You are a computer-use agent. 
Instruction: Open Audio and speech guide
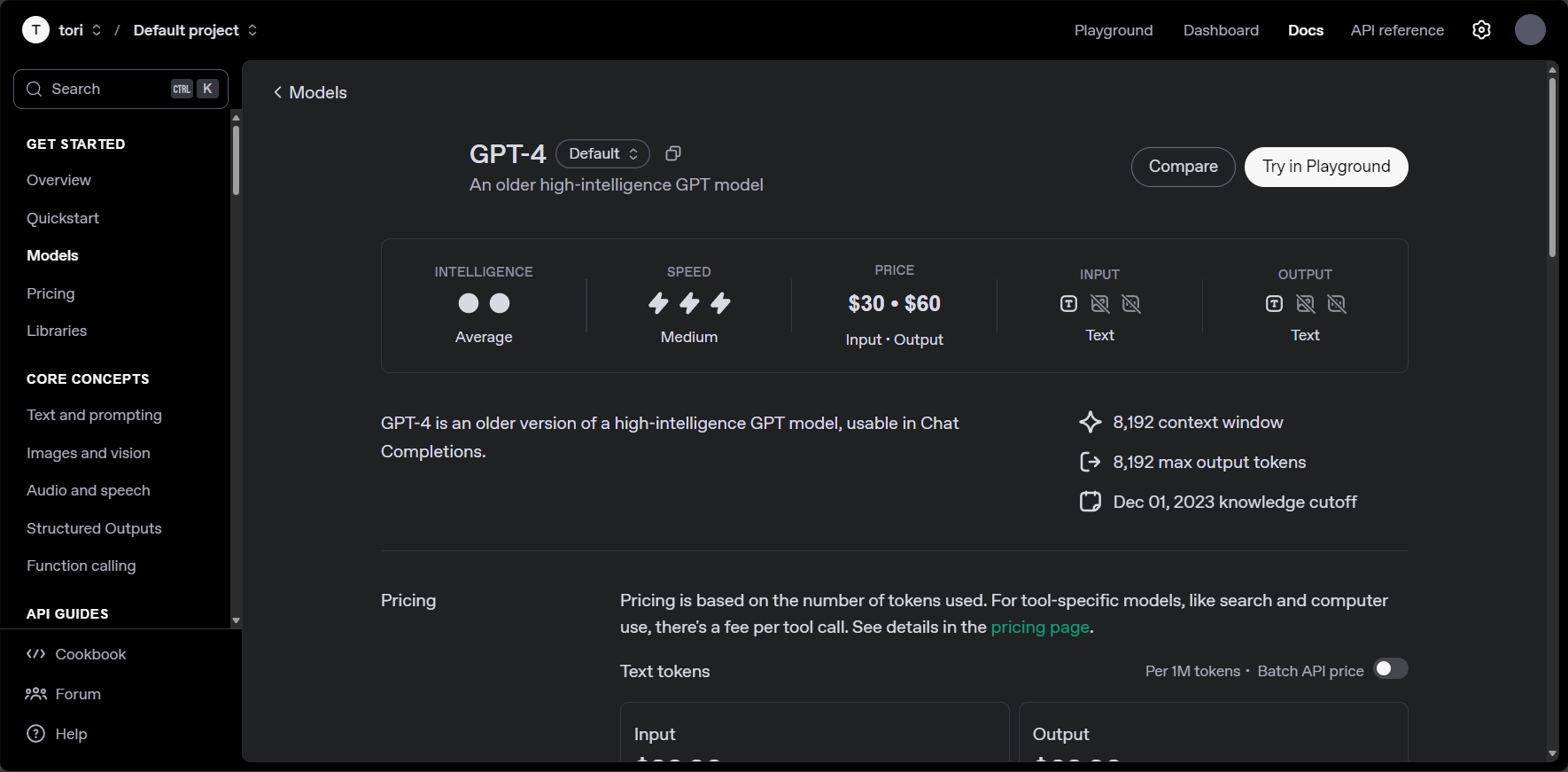(89, 490)
